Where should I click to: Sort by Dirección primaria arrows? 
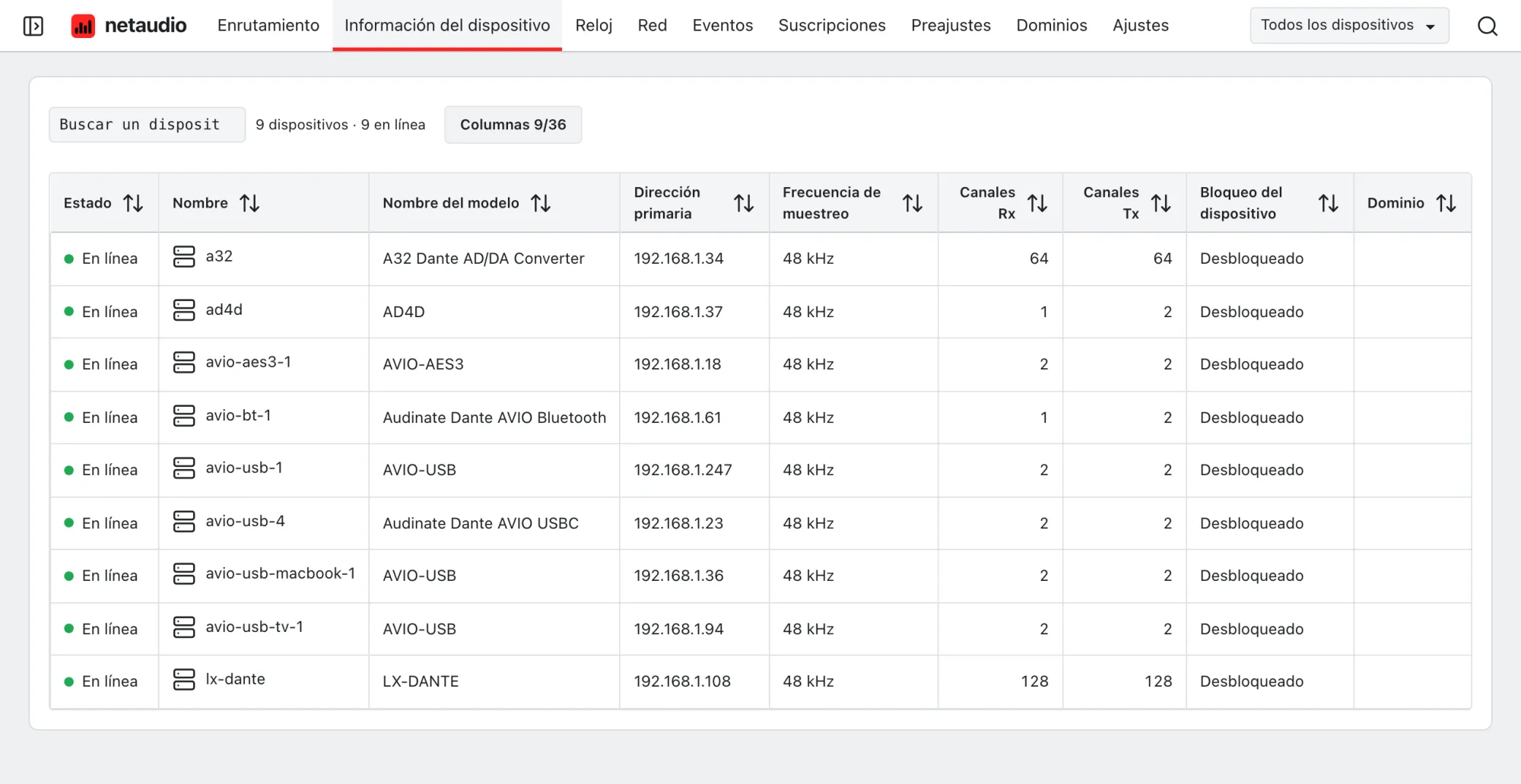744,203
